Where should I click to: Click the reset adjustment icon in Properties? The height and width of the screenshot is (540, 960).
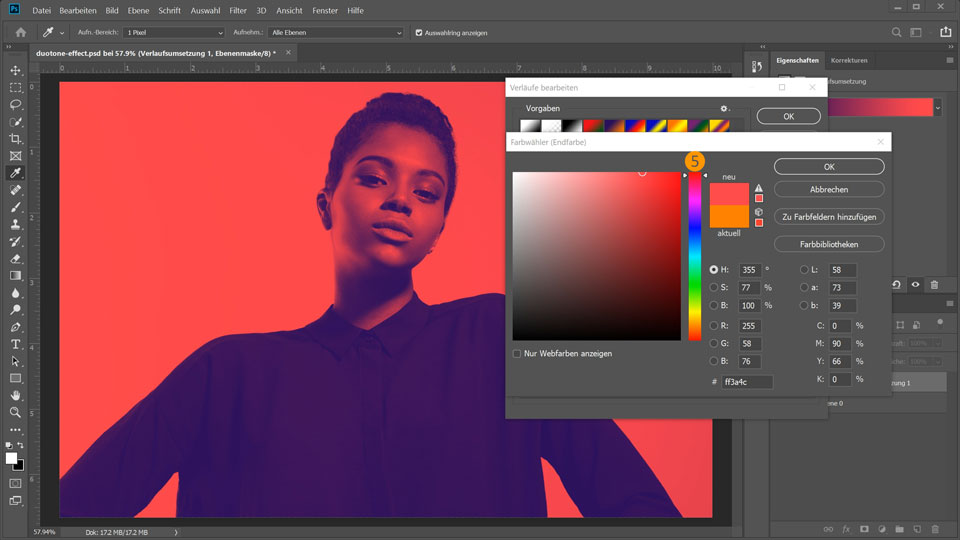[896, 285]
